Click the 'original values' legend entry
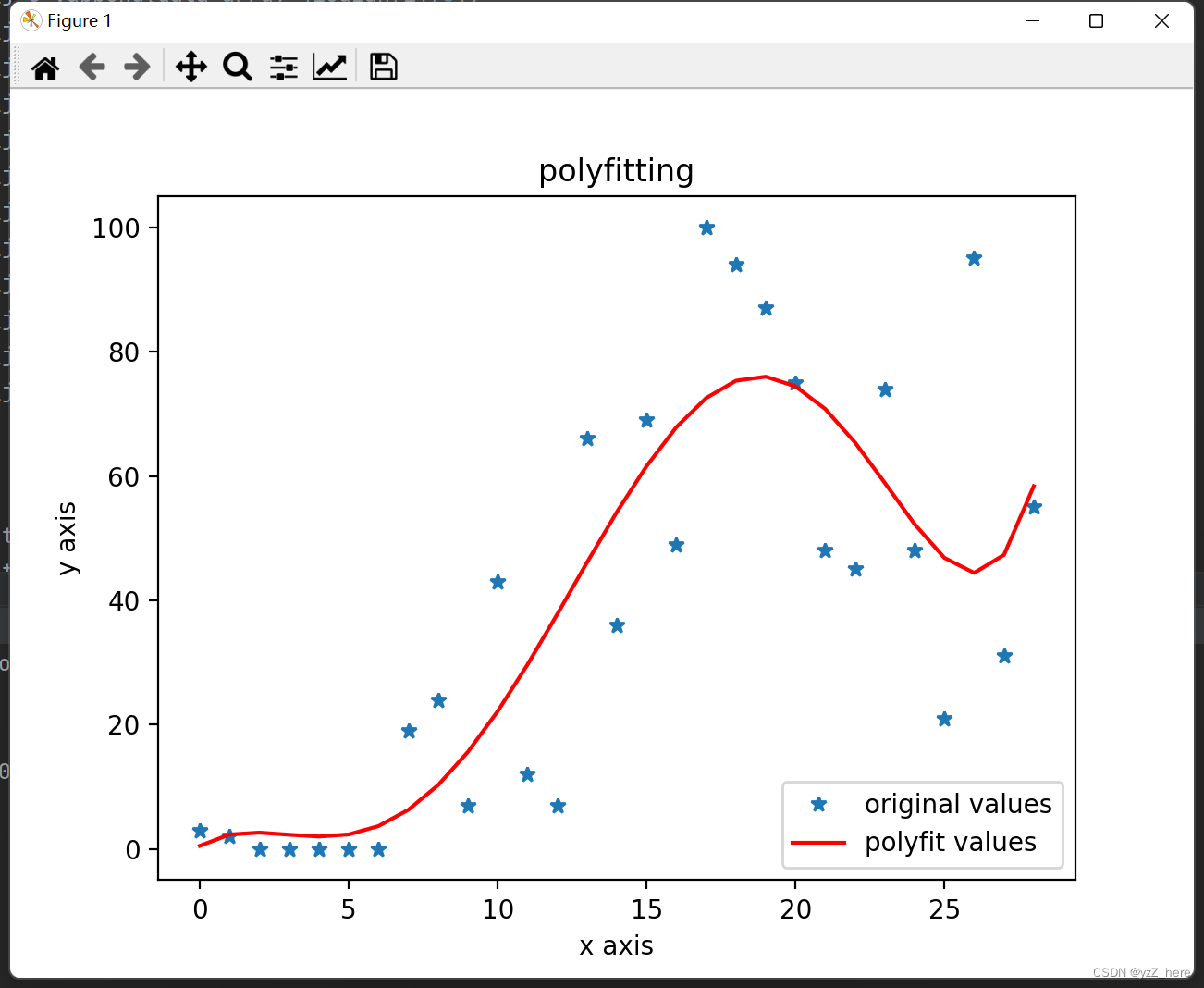Image resolution: width=1204 pixels, height=988 pixels. (958, 804)
